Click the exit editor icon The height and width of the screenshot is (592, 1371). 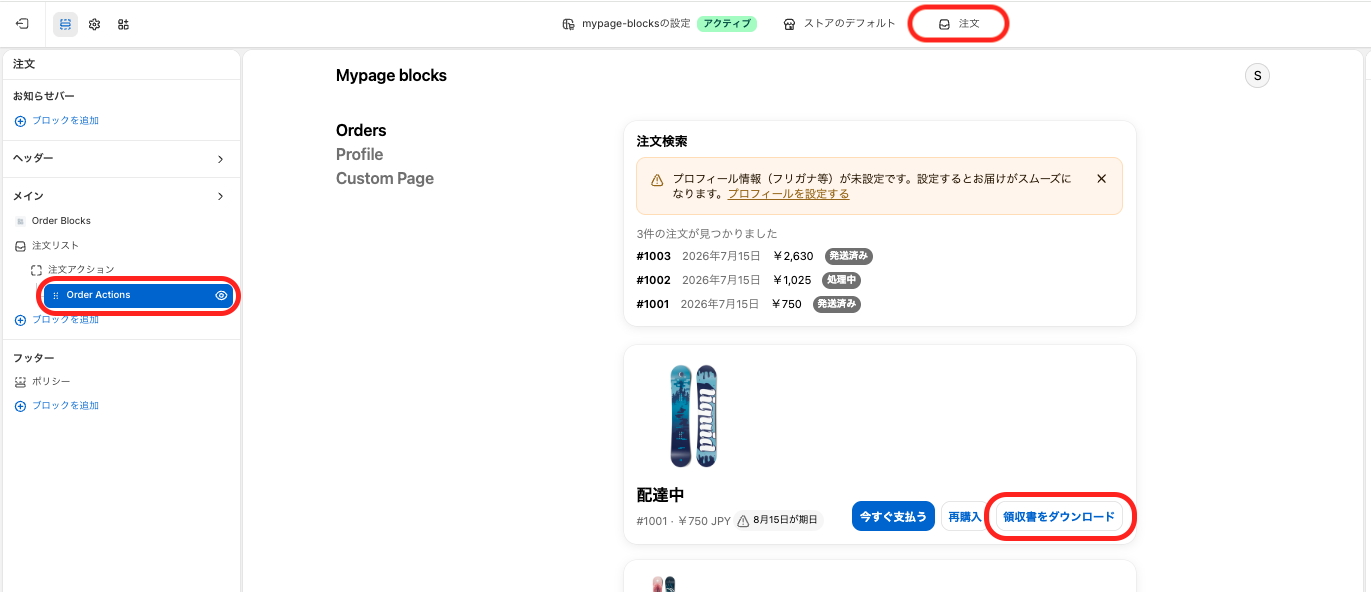pos(22,23)
